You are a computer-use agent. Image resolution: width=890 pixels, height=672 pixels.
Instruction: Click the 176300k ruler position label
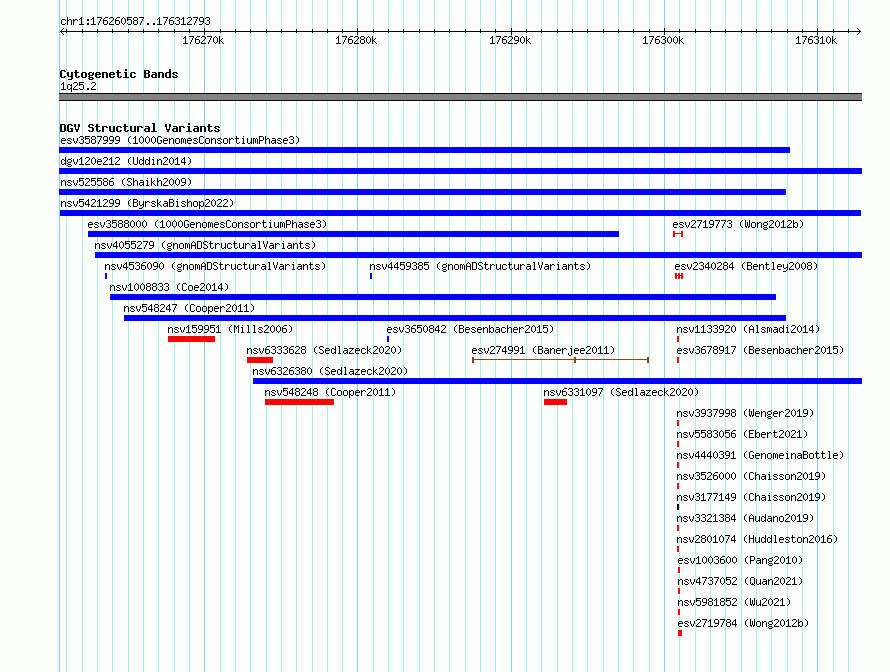[x=663, y=40]
